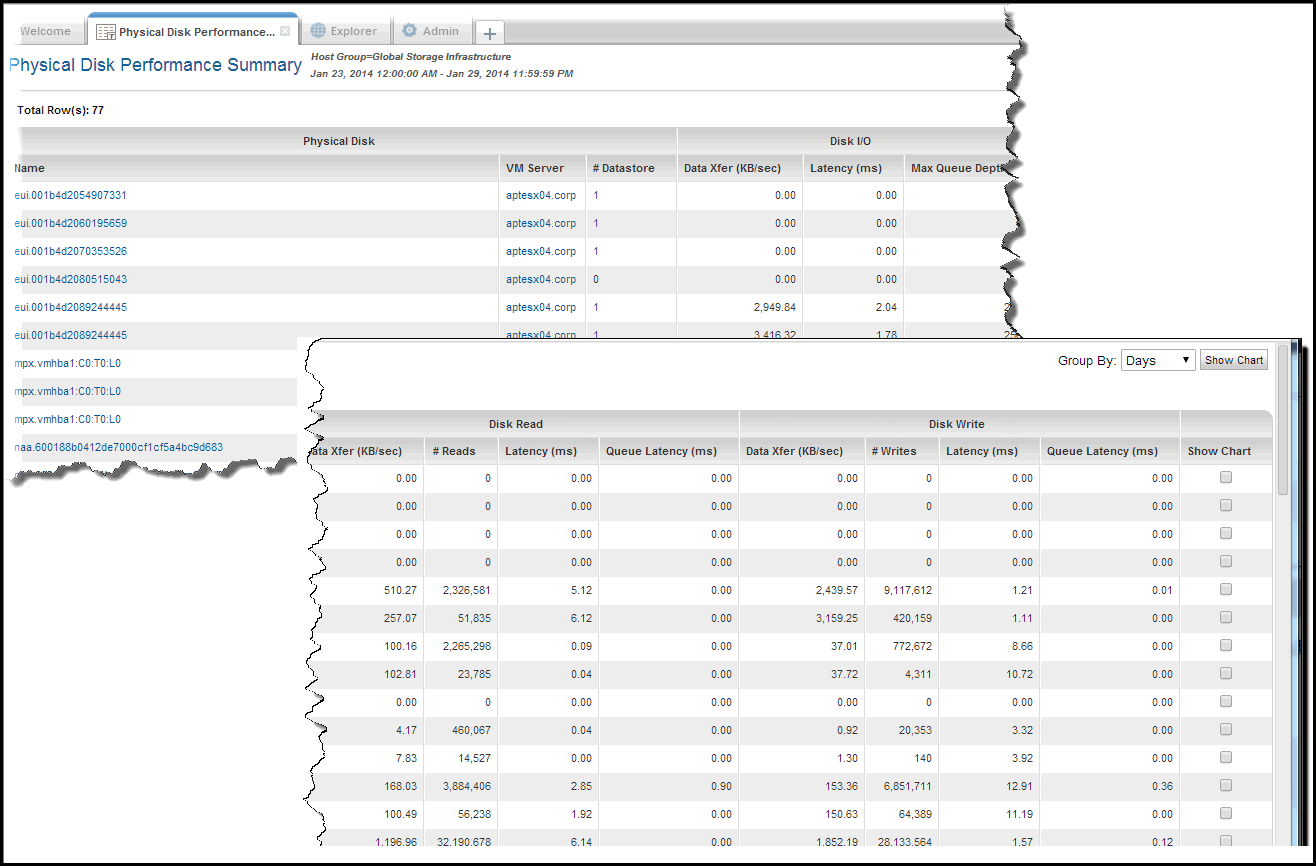Click datastore count link for eui.001b4d2080515043
This screenshot has width=1316, height=866.
click(596, 279)
